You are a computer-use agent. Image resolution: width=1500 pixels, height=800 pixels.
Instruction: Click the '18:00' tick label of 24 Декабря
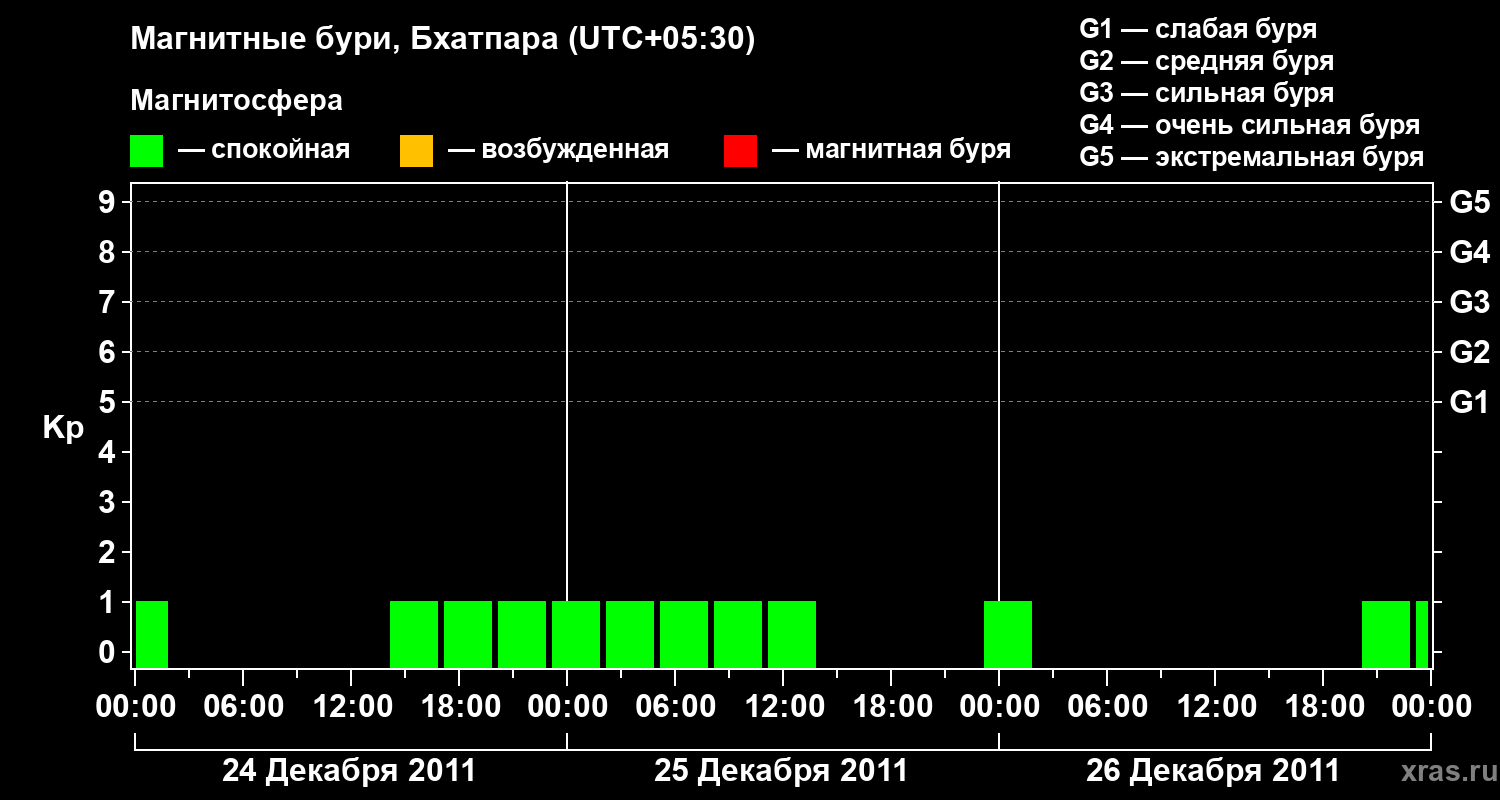pos(459,707)
